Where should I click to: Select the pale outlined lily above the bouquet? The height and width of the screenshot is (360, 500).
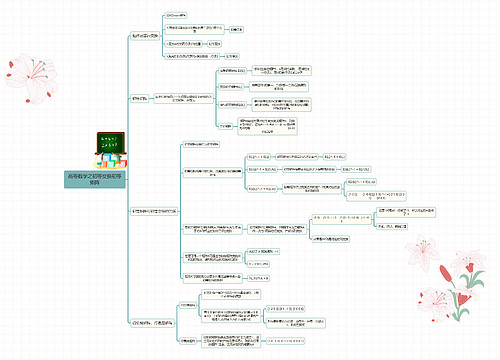[422, 252]
